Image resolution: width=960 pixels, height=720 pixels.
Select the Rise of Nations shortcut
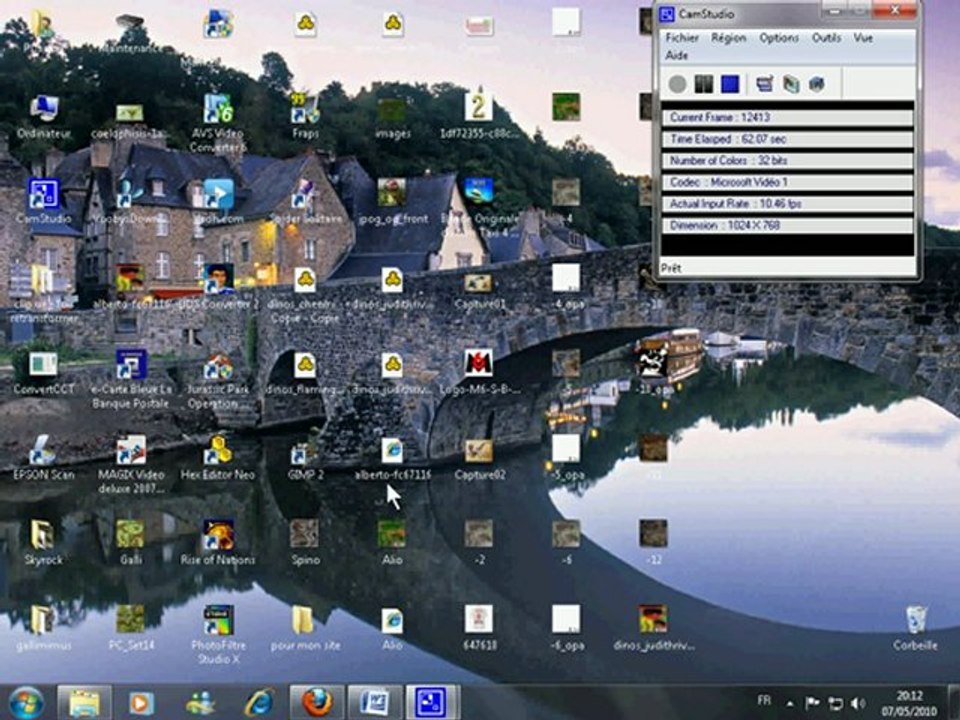(218, 542)
